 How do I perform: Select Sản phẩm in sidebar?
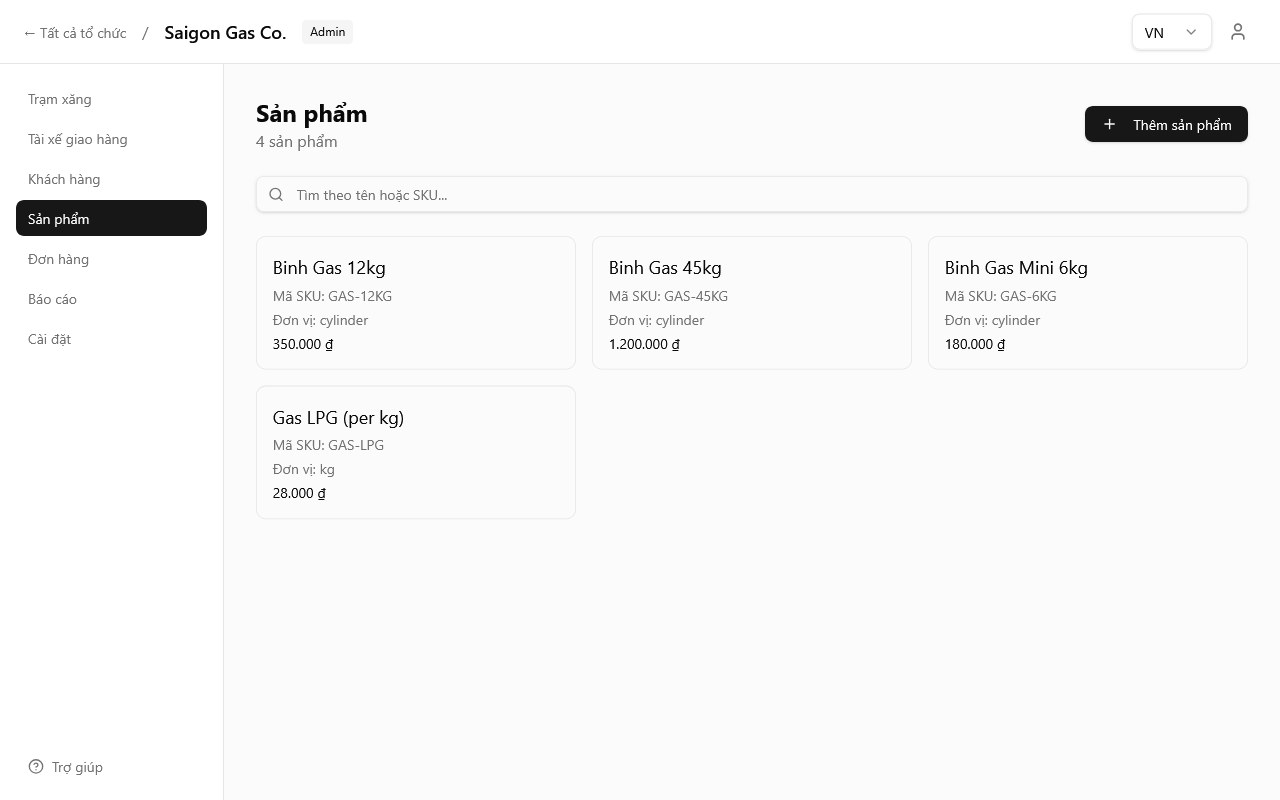pos(59,219)
